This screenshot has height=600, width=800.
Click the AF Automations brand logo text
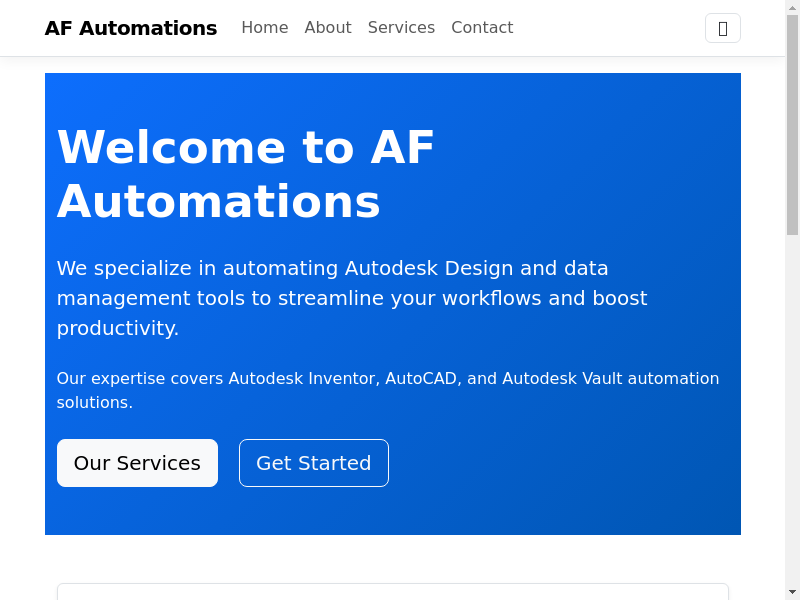point(131,28)
